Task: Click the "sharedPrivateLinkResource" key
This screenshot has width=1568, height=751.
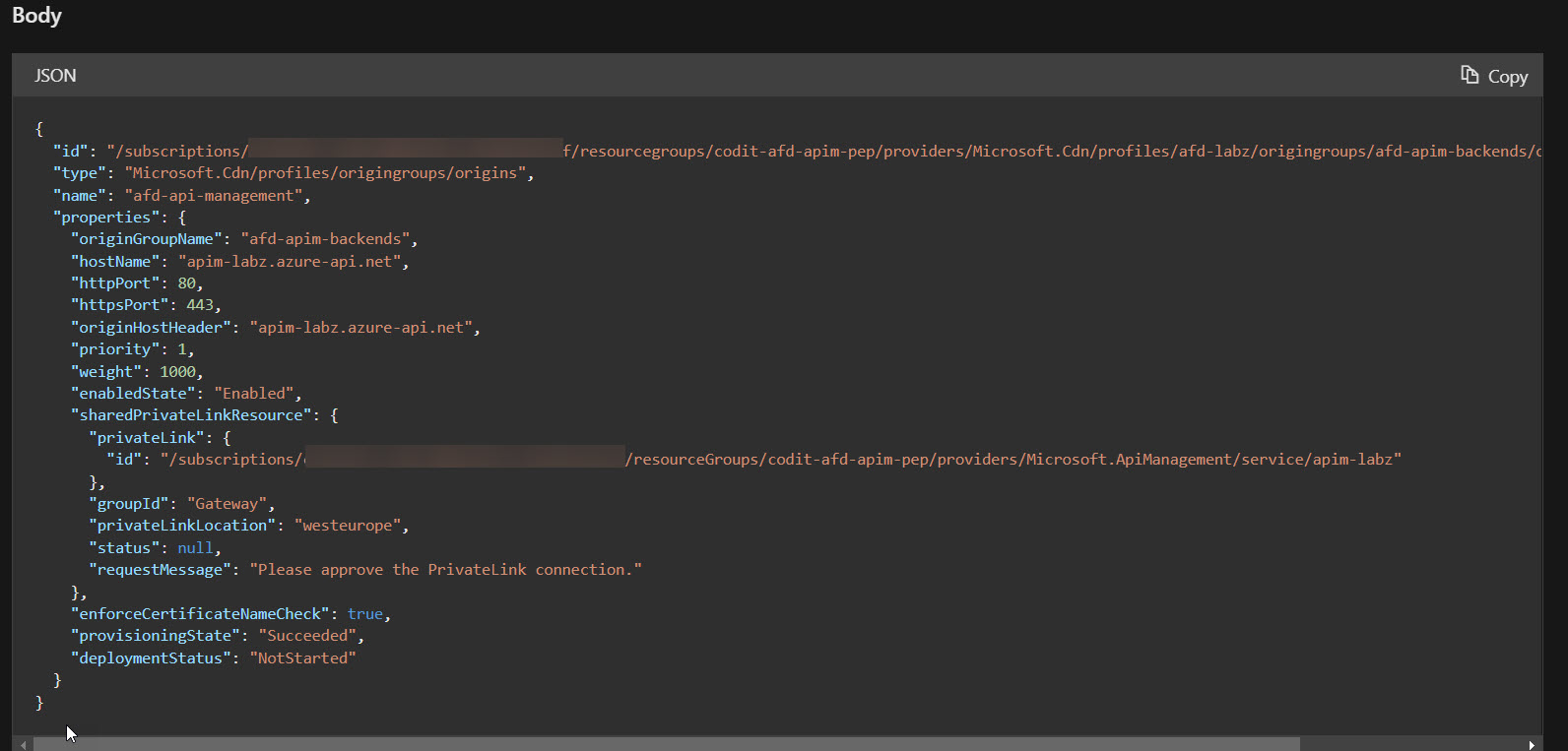Action: coord(191,415)
